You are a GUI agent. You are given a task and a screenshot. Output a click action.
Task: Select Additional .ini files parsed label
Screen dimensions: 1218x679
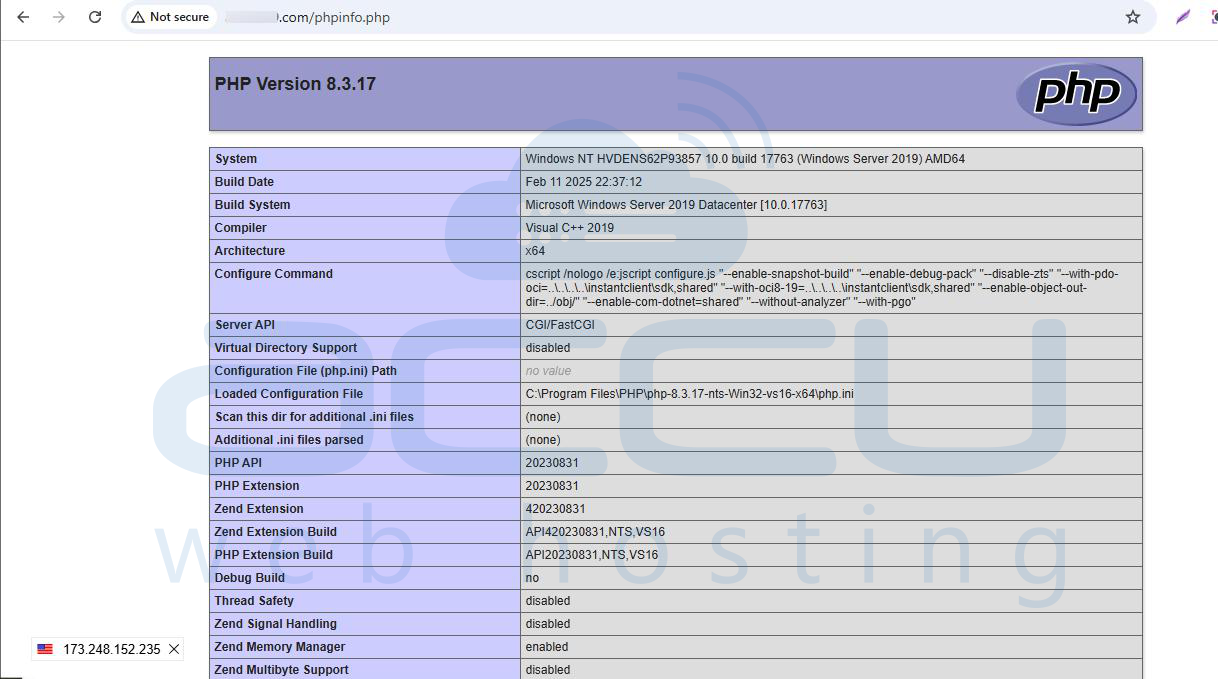288,440
